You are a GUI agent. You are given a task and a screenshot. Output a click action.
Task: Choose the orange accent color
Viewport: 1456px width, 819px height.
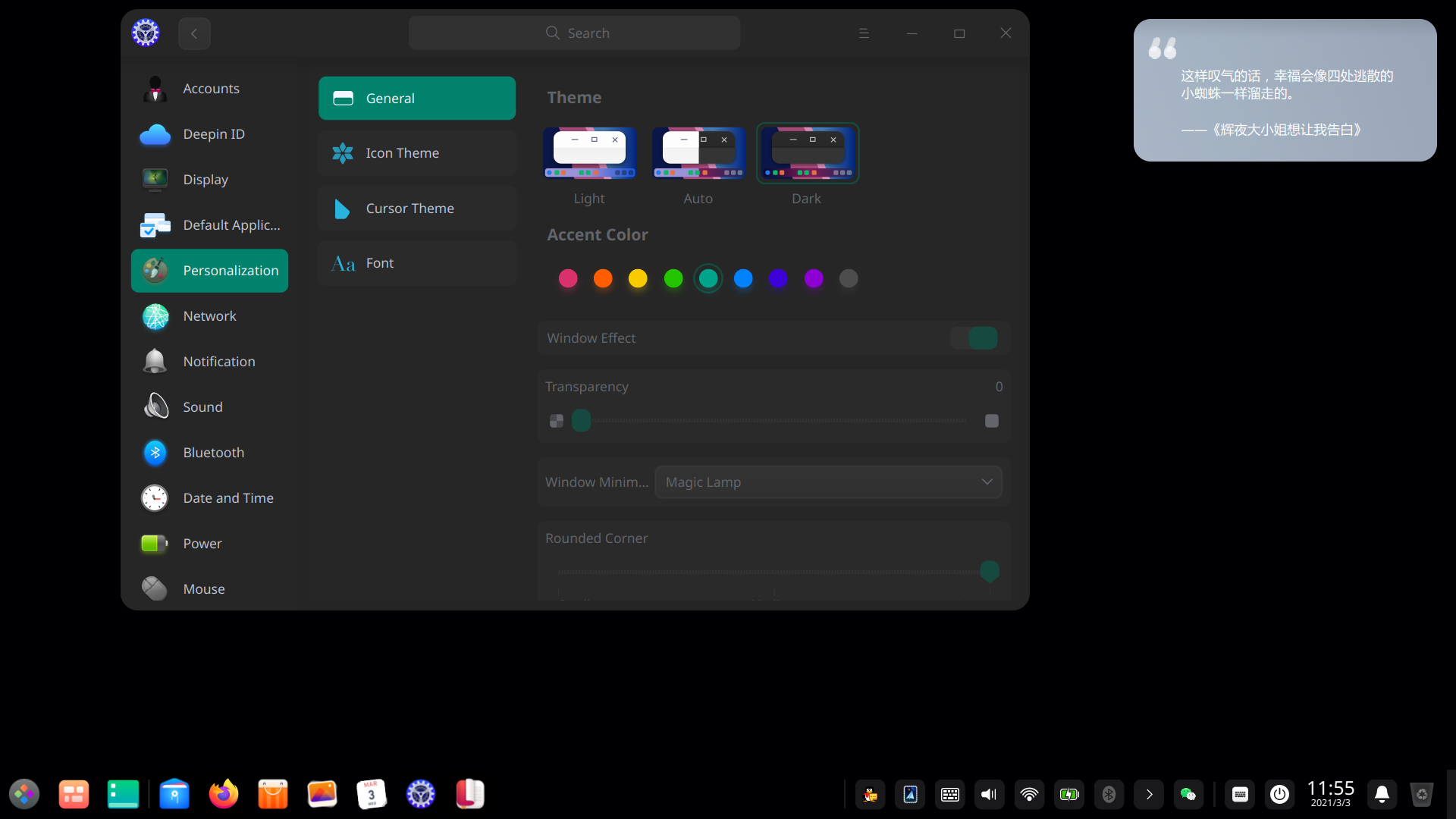(603, 278)
